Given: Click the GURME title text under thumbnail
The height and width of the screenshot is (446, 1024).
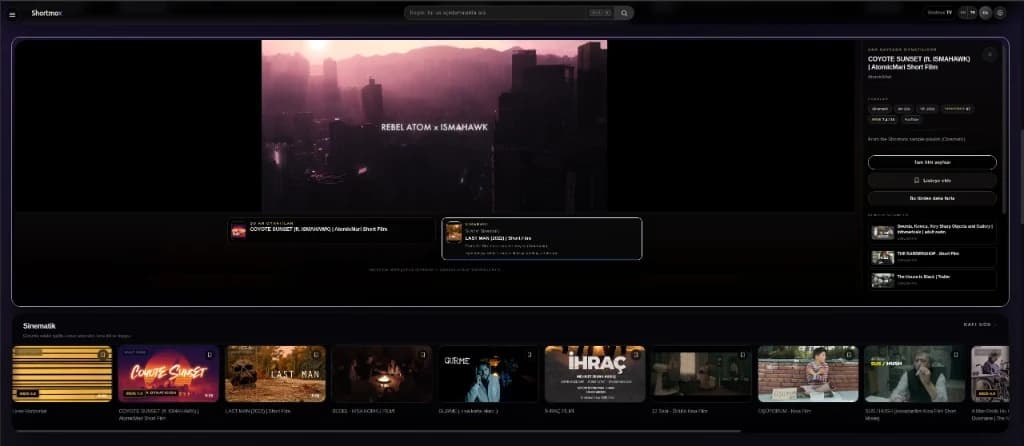Looking at the screenshot, I should (468, 411).
